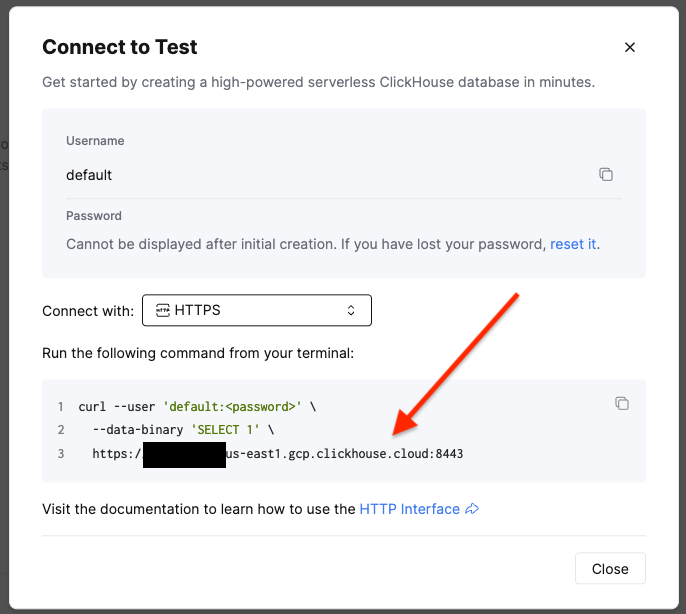Click the Username field label
686x614 pixels.
95,141
